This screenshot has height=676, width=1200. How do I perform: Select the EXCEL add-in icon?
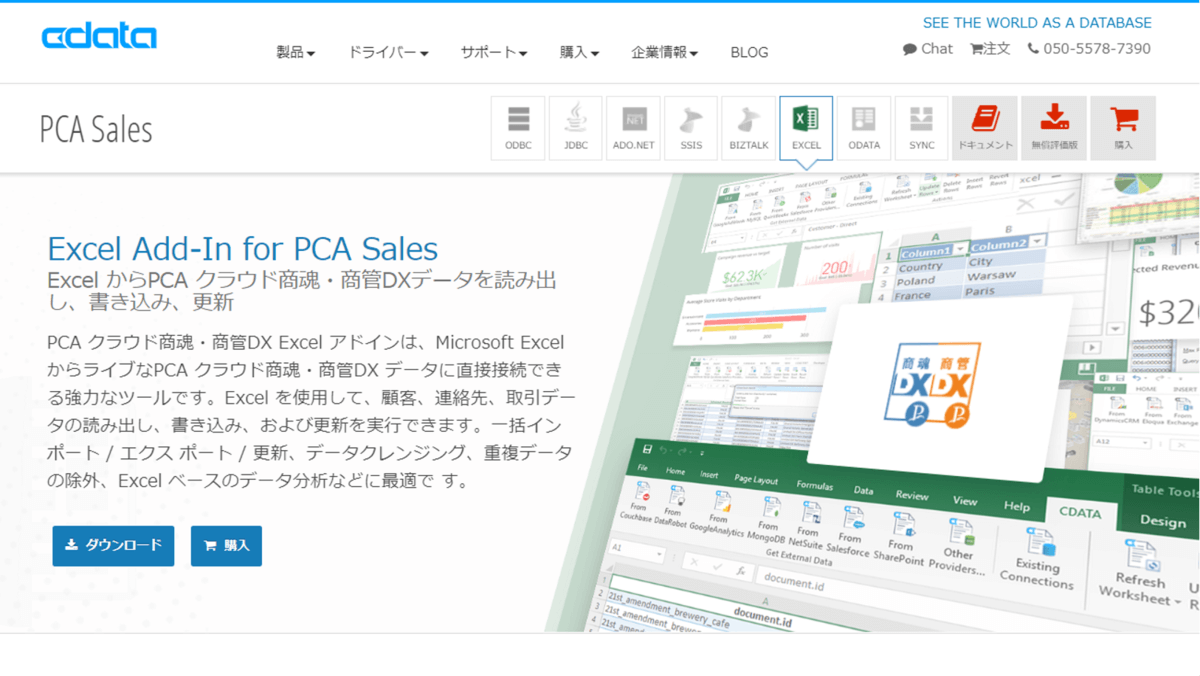[806, 128]
